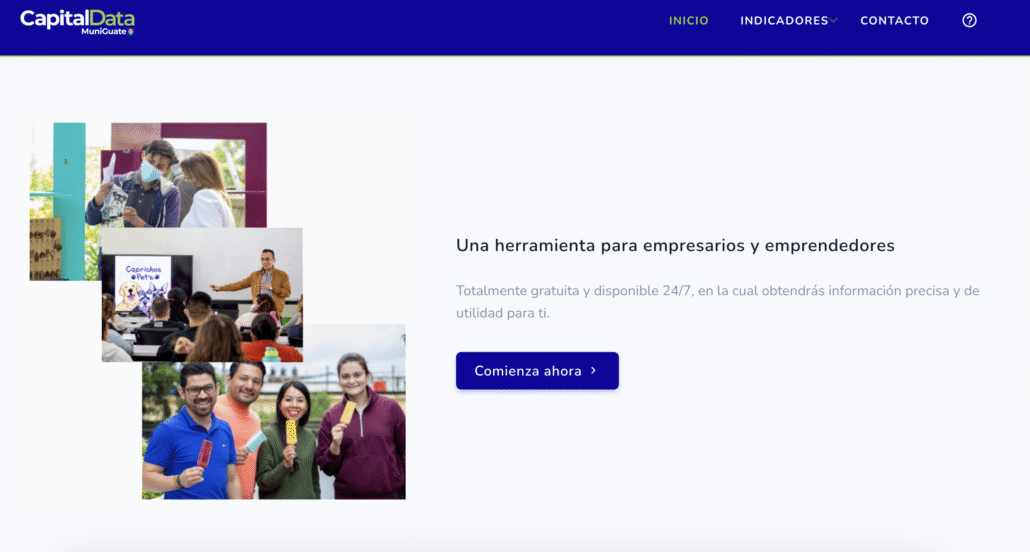Open the help question mark icon
Viewport: 1030px width, 552px height.
point(969,20)
